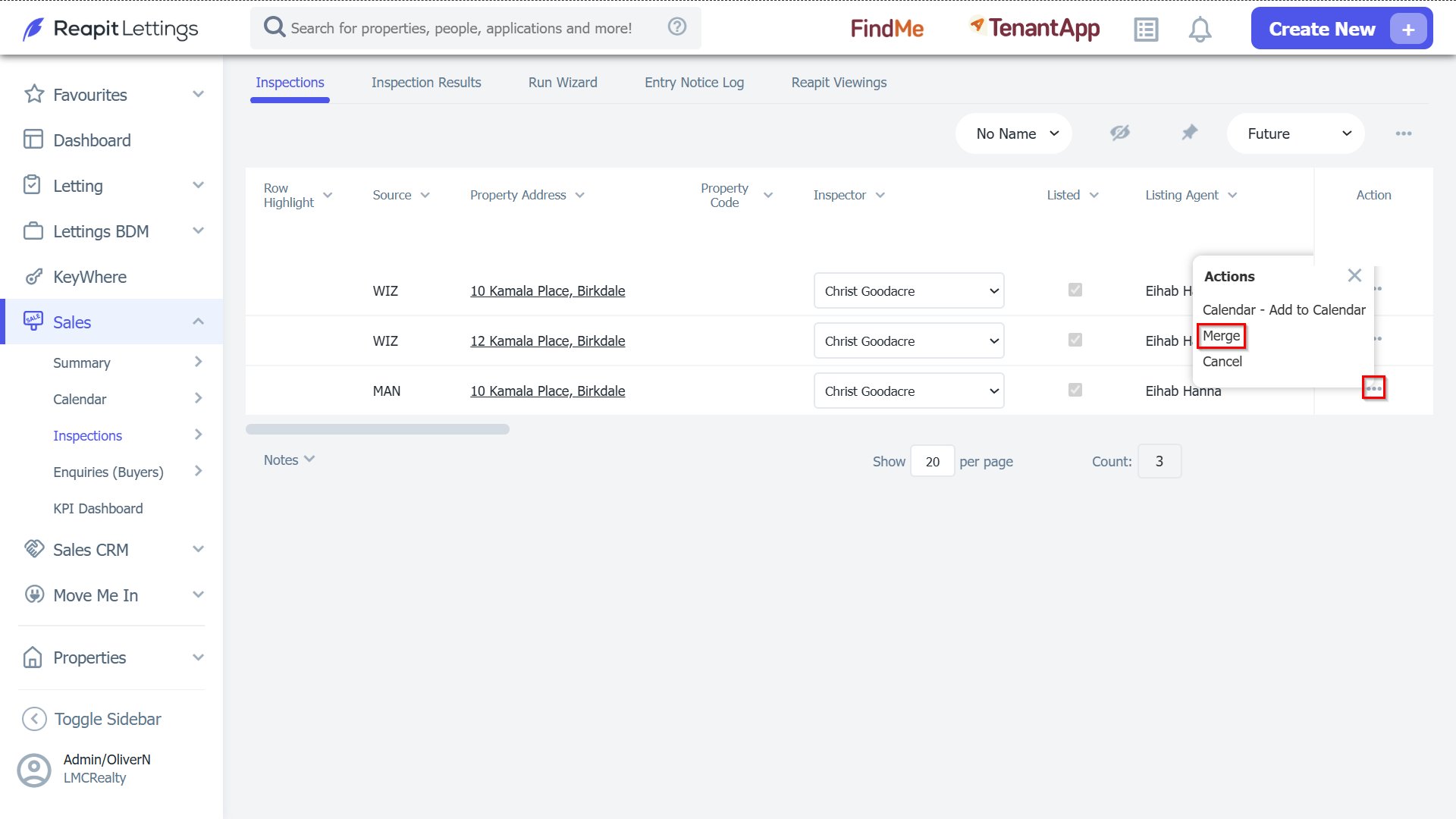The width and height of the screenshot is (1456, 819).
Task: Open the Future date filter dropdown
Action: pos(1295,133)
